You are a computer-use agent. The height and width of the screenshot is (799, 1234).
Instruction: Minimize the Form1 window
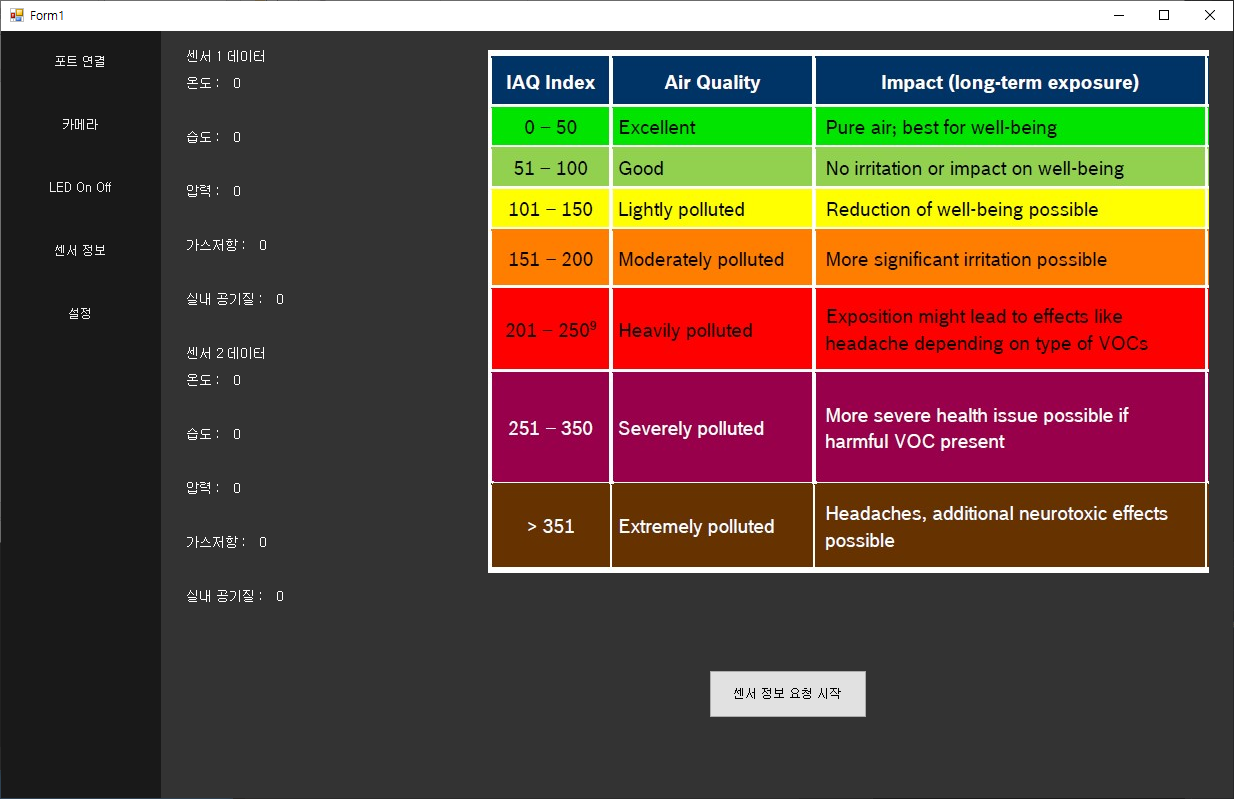(x=1119, y=15)
